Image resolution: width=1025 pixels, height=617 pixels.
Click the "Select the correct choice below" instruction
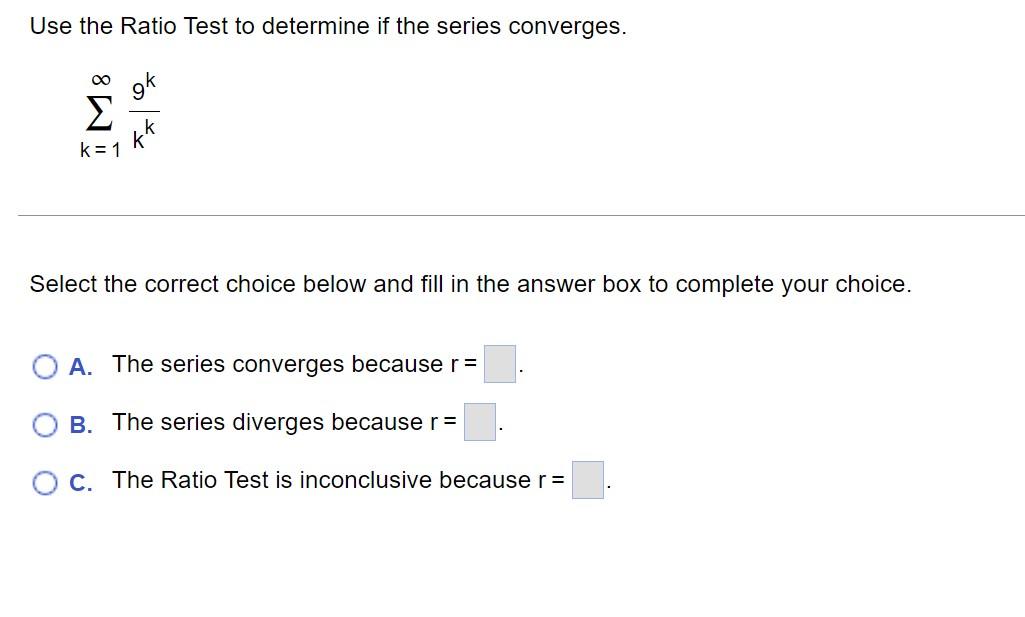coord(470,284)
